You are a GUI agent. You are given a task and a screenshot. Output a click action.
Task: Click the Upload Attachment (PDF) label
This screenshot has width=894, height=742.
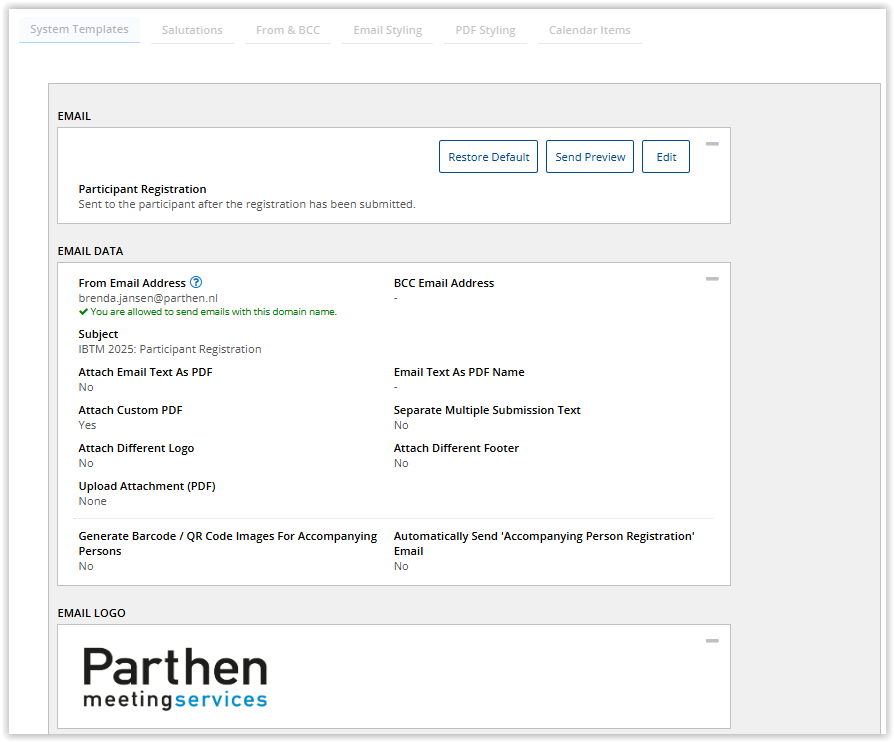[147, 486]
